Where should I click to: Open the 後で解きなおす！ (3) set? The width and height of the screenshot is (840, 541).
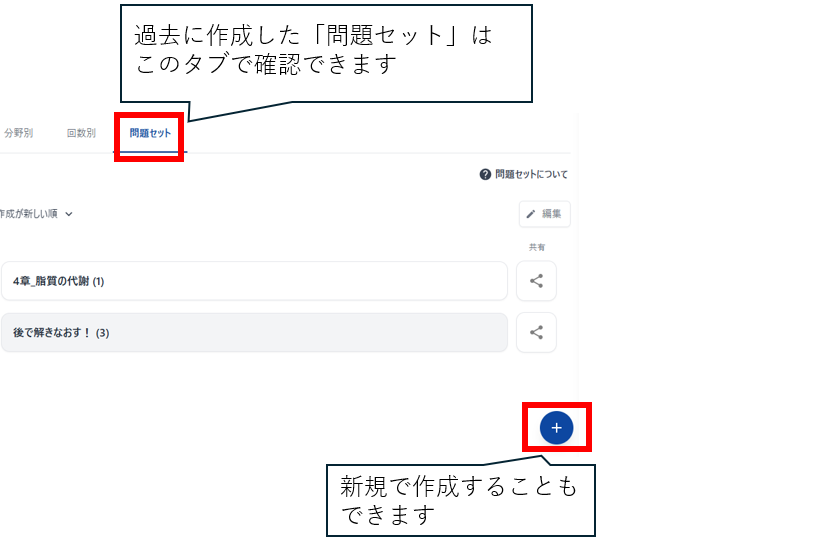254,332
